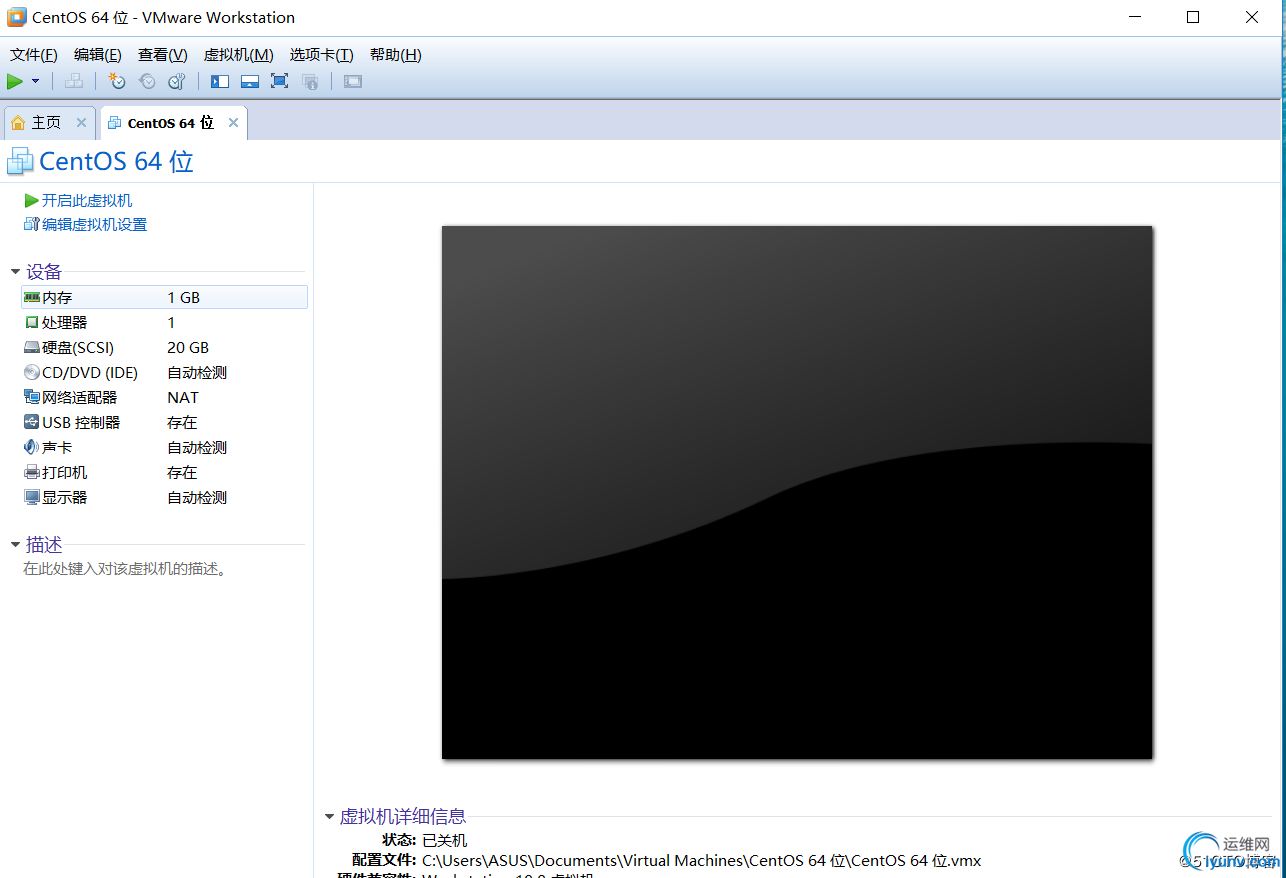Minimize the VMware Workstation window
Screen dimensions: 1286x878
1134,17
